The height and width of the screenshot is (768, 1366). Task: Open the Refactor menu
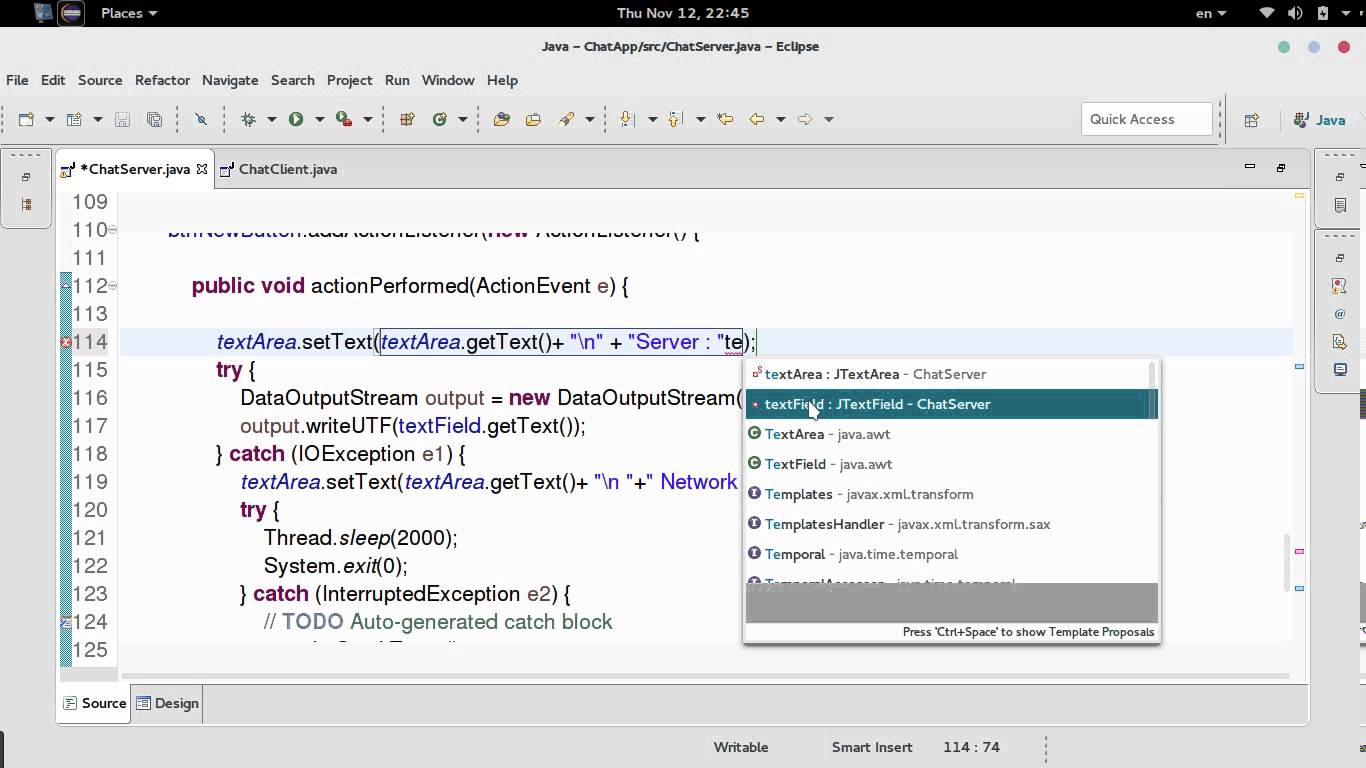click(x=162, y=80)
